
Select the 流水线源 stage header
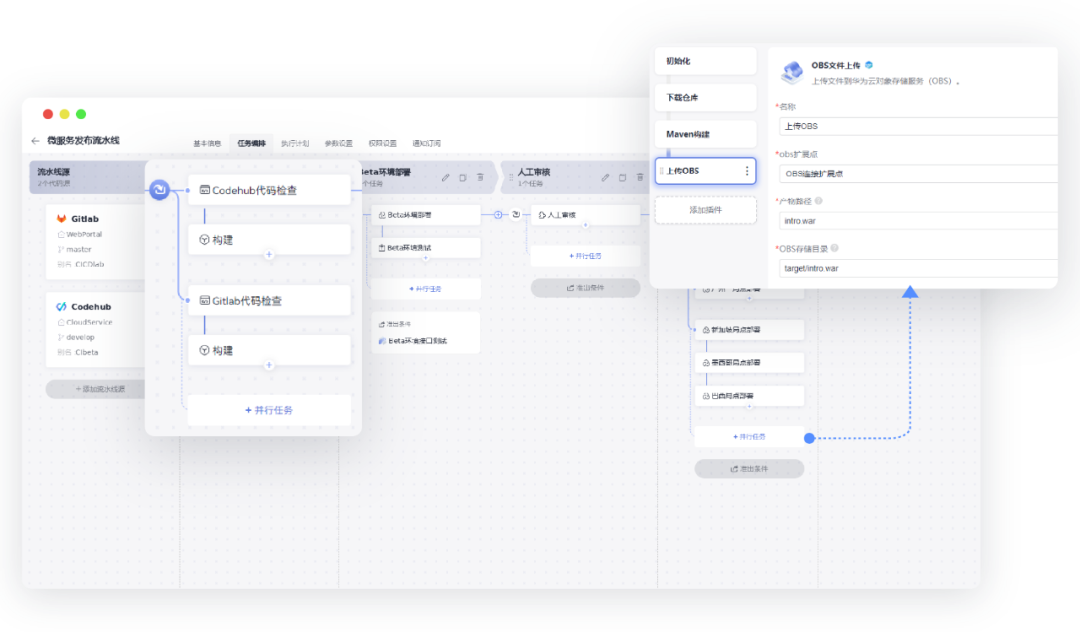(x=87, y=177)
